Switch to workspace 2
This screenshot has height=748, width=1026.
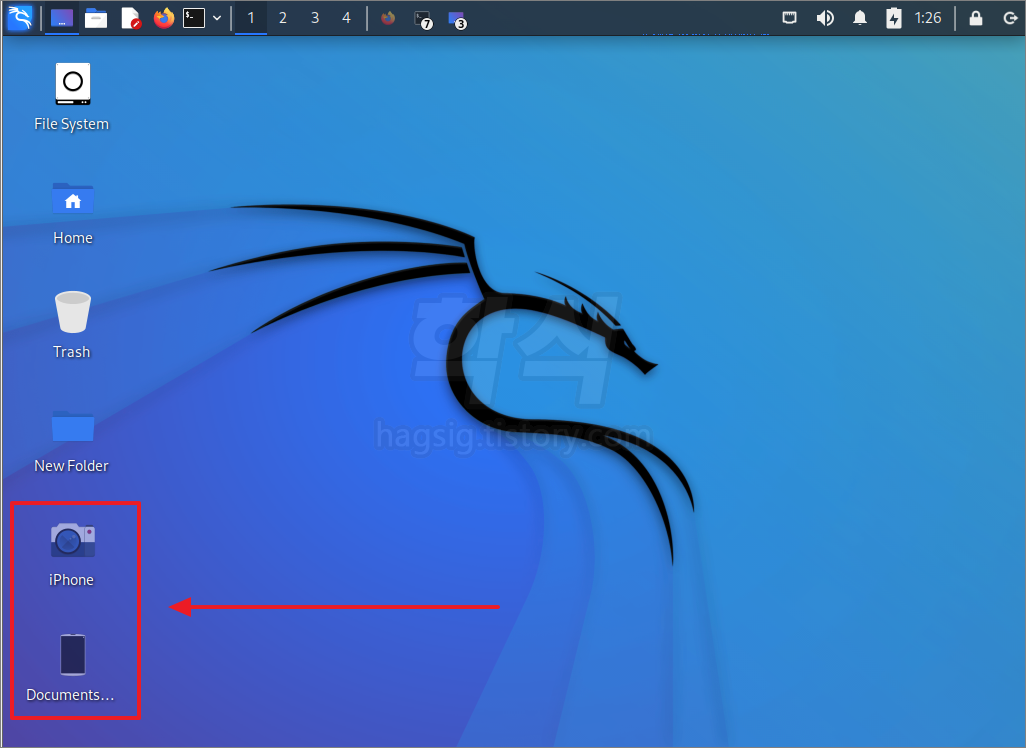pyautogui.click(x=283, y=18)
